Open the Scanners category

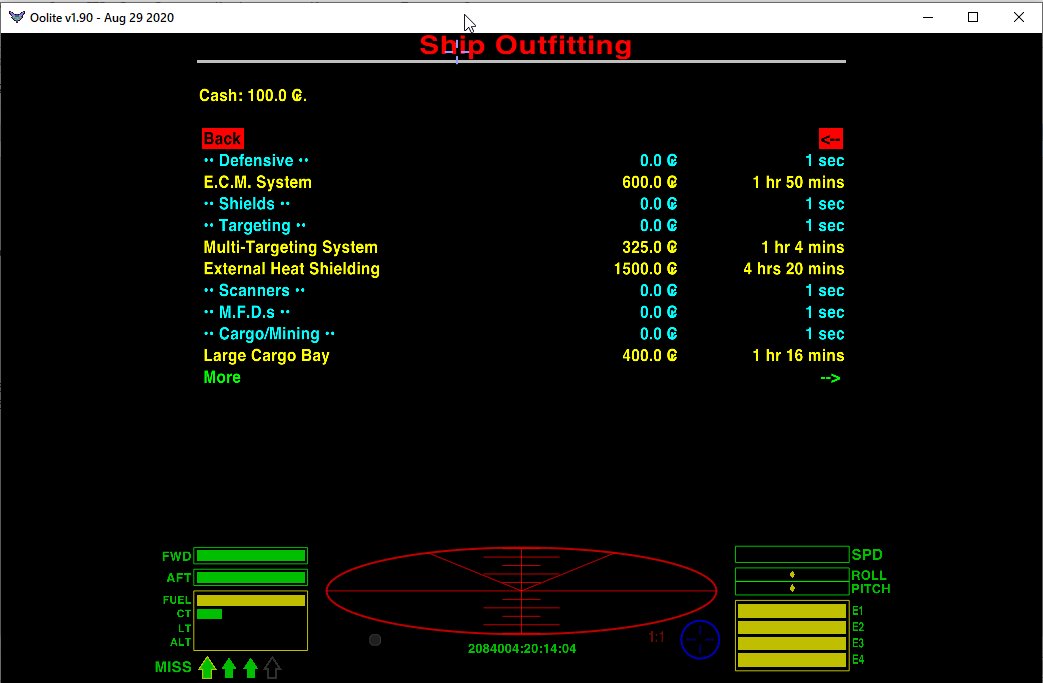254,291
